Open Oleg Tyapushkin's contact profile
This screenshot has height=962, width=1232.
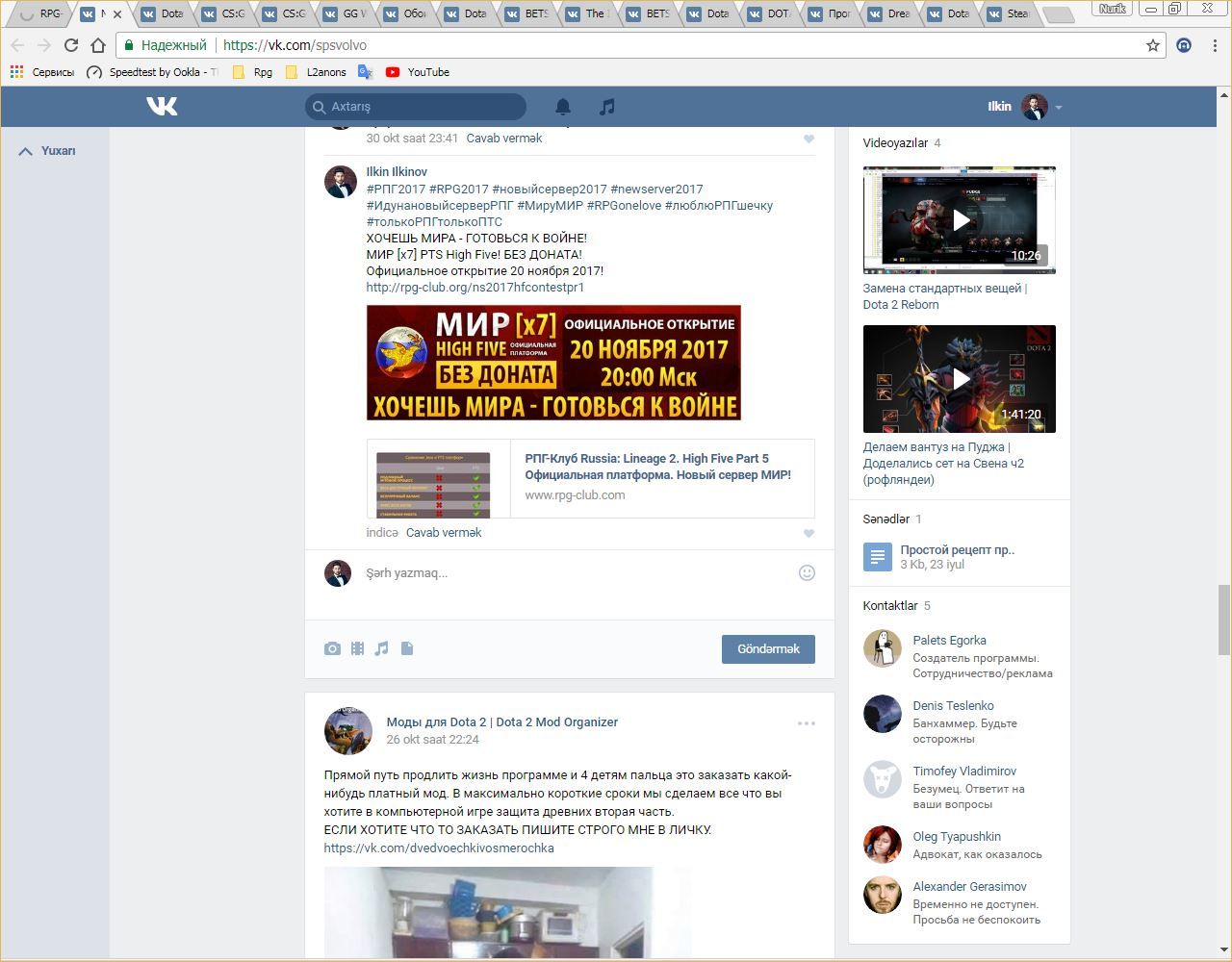(x=957, y=837)
